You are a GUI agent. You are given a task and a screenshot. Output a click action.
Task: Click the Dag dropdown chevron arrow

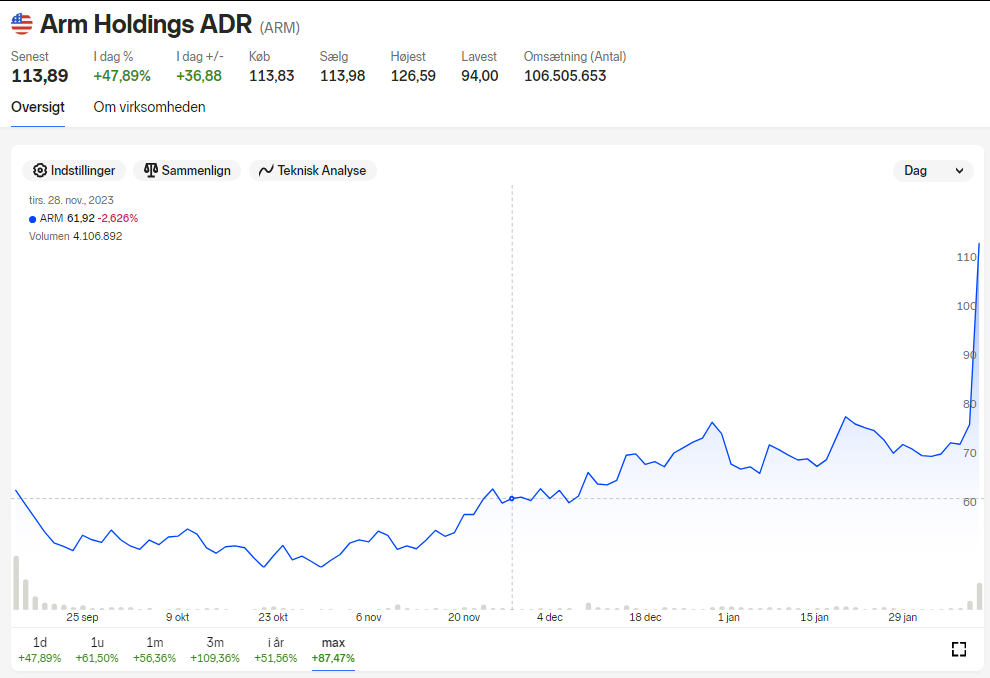click(x=959, y=171)
